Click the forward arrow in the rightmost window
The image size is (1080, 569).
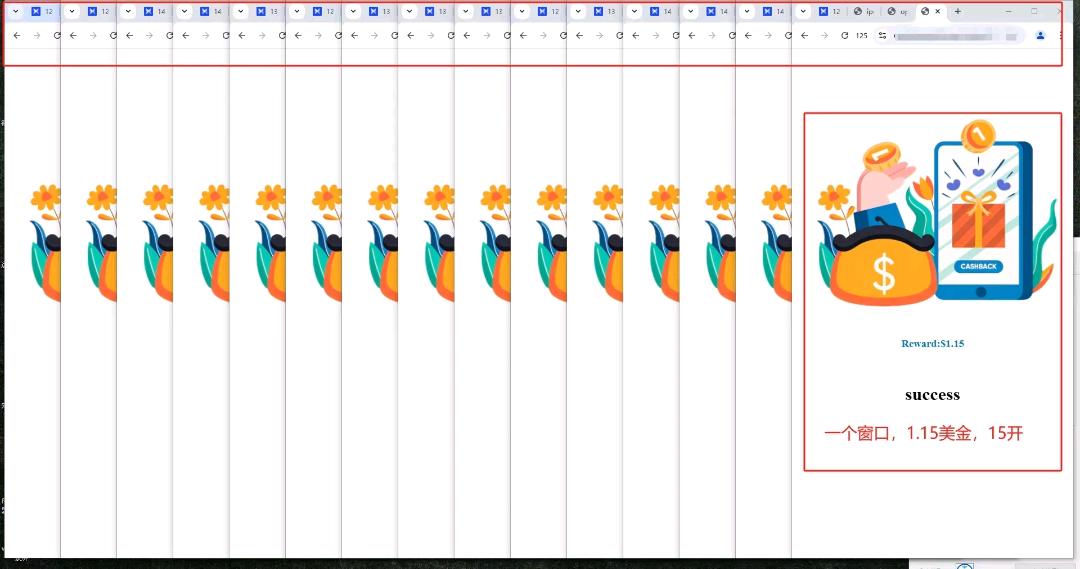click(824, 35)
